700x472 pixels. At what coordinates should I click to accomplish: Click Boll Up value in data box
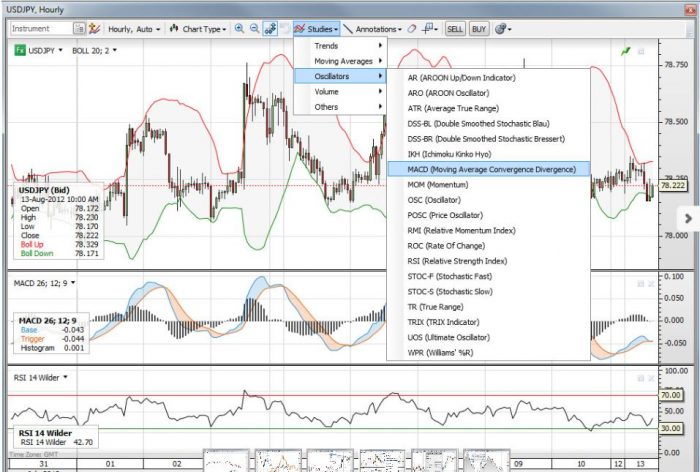[87, 244]
